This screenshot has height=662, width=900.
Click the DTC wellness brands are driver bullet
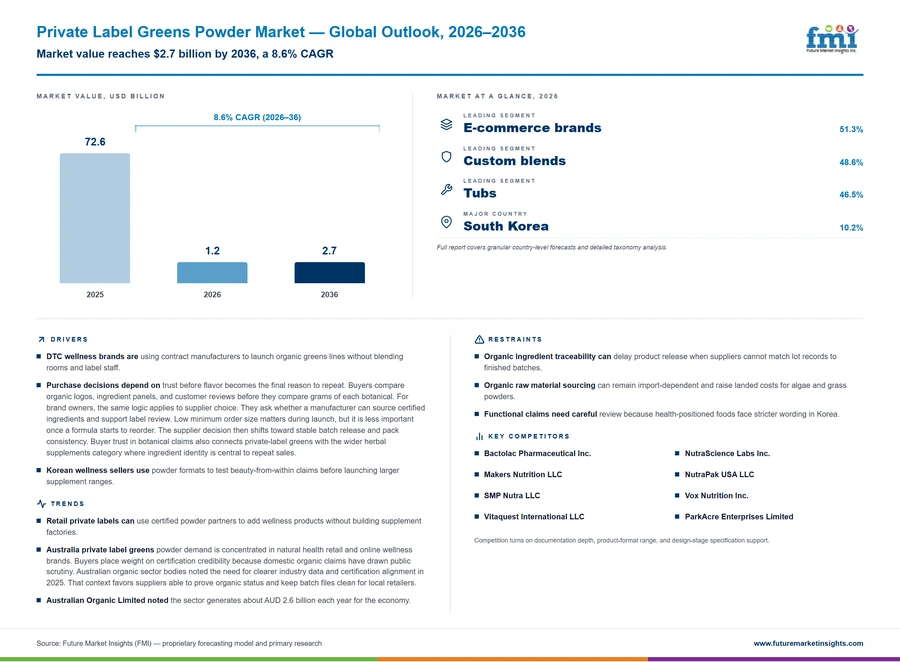click(225, 362)
